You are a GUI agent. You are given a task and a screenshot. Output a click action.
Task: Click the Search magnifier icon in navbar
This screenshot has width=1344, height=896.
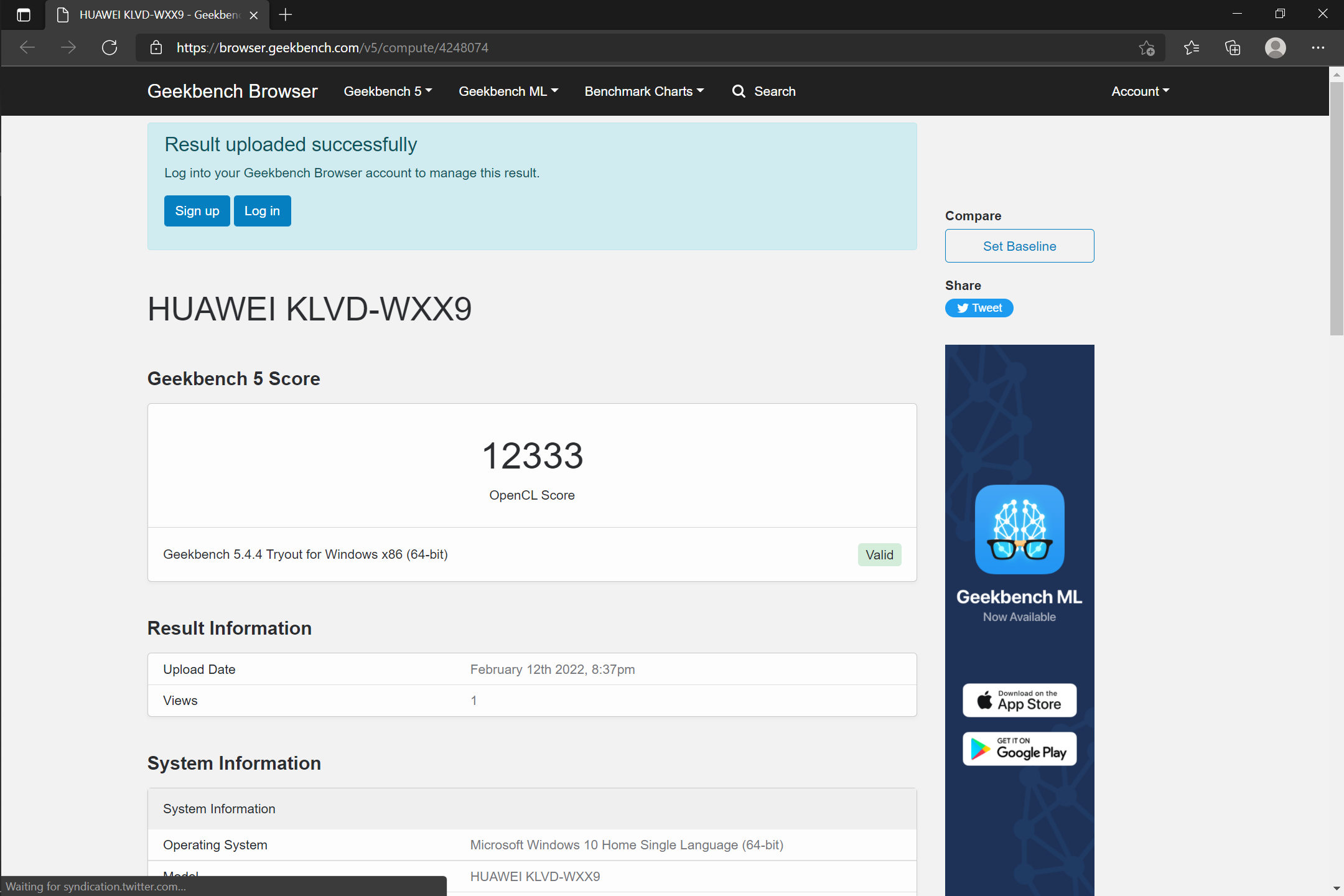click(739, 91)
